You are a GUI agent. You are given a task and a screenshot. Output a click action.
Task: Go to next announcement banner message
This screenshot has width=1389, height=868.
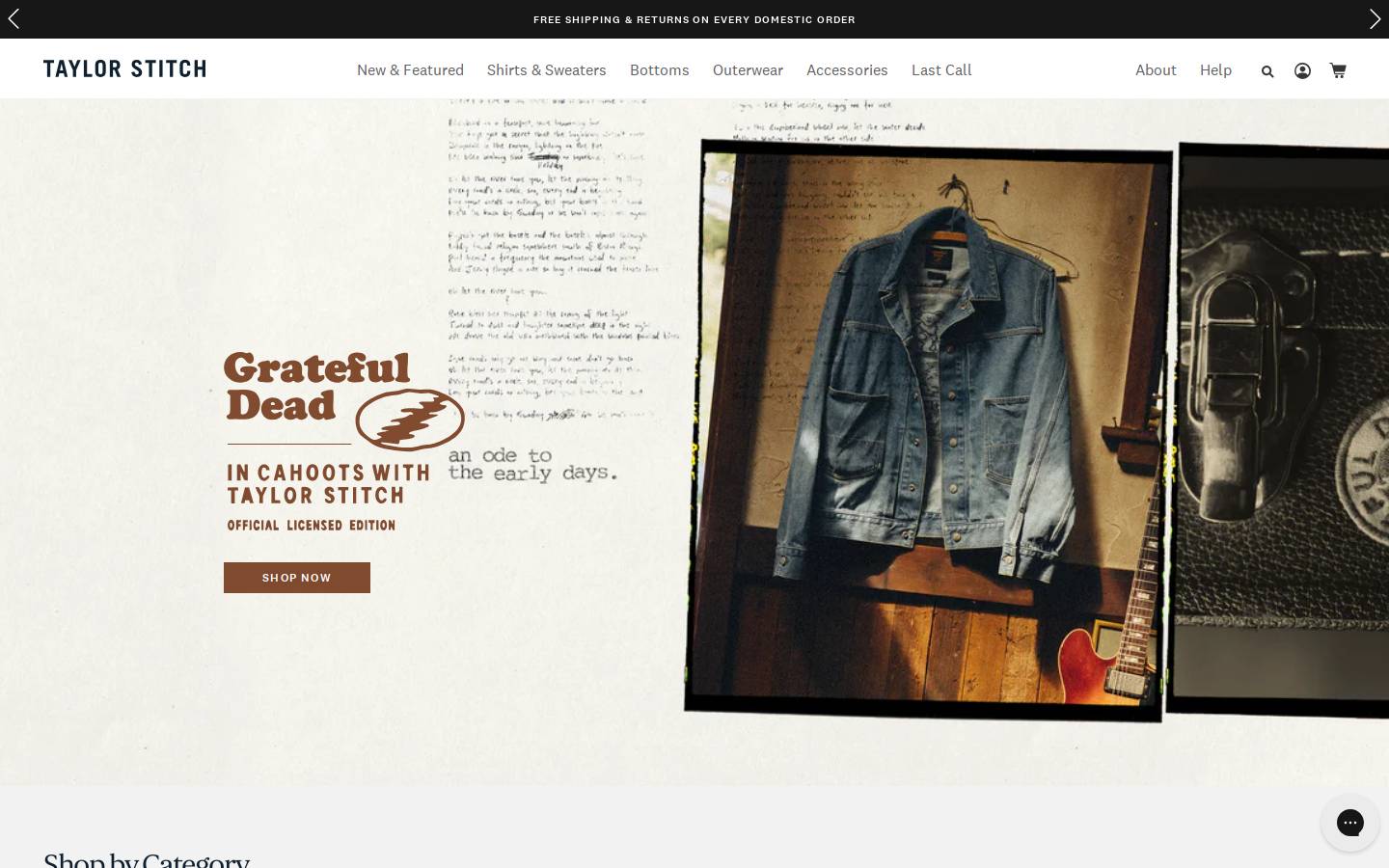[1375, 18]
